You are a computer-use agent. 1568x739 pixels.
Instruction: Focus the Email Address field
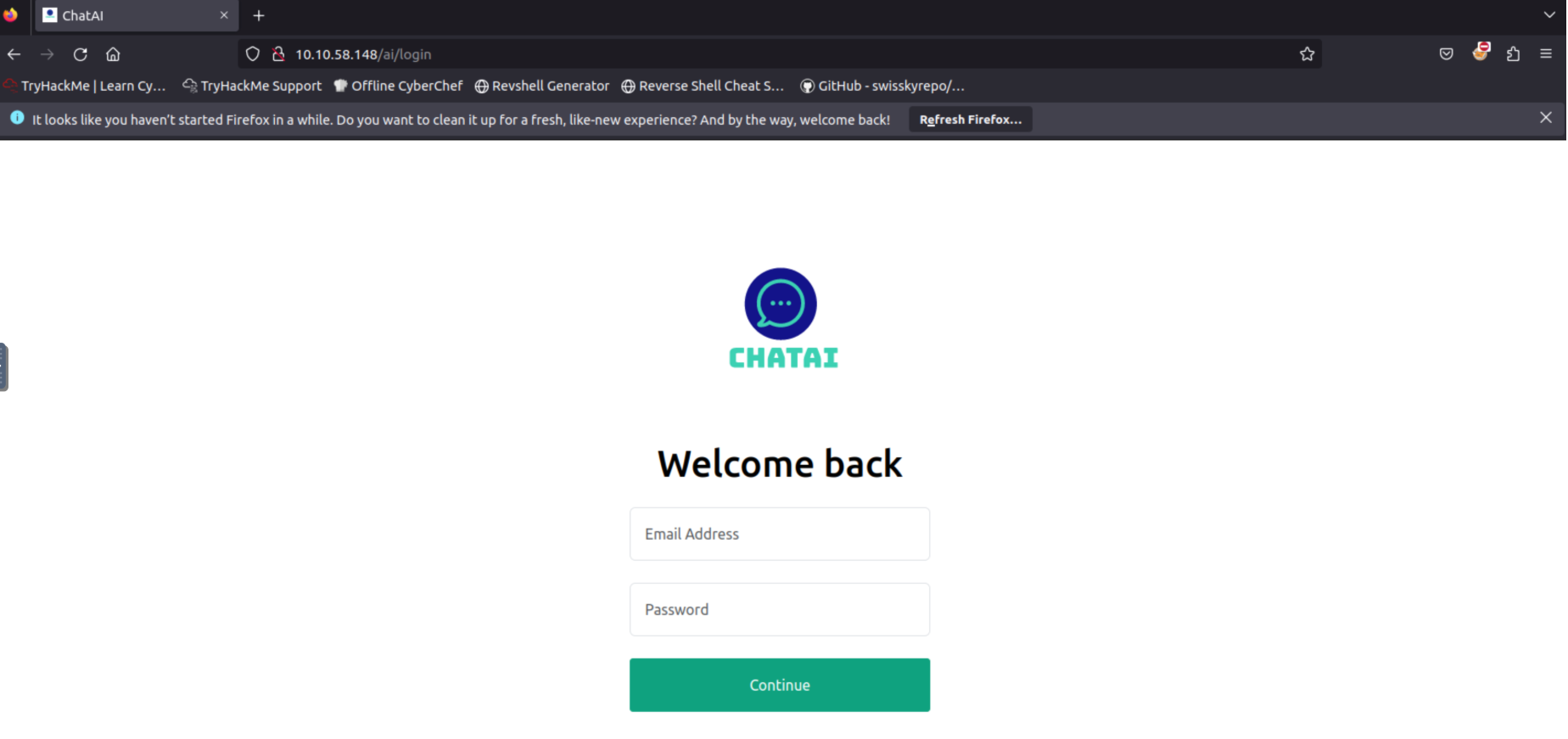pos(780,534)
